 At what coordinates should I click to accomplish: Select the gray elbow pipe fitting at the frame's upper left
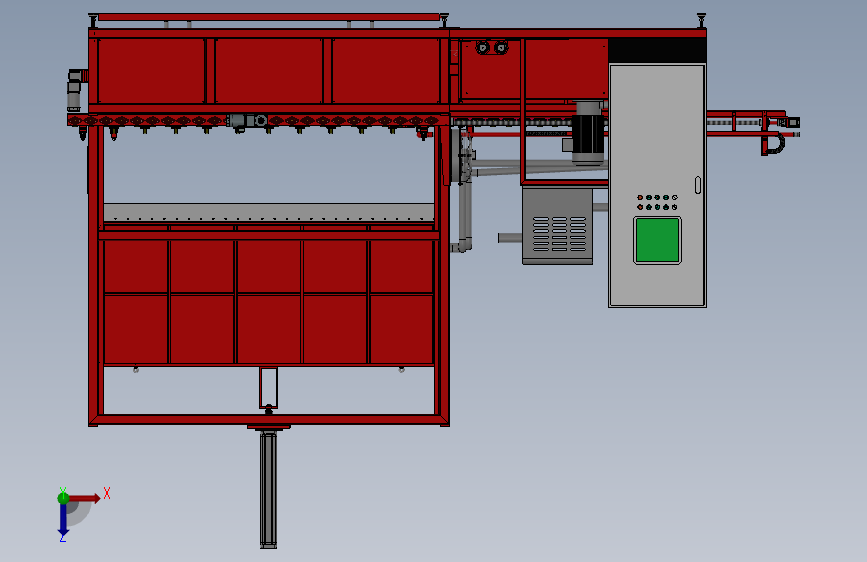(76, 90)
